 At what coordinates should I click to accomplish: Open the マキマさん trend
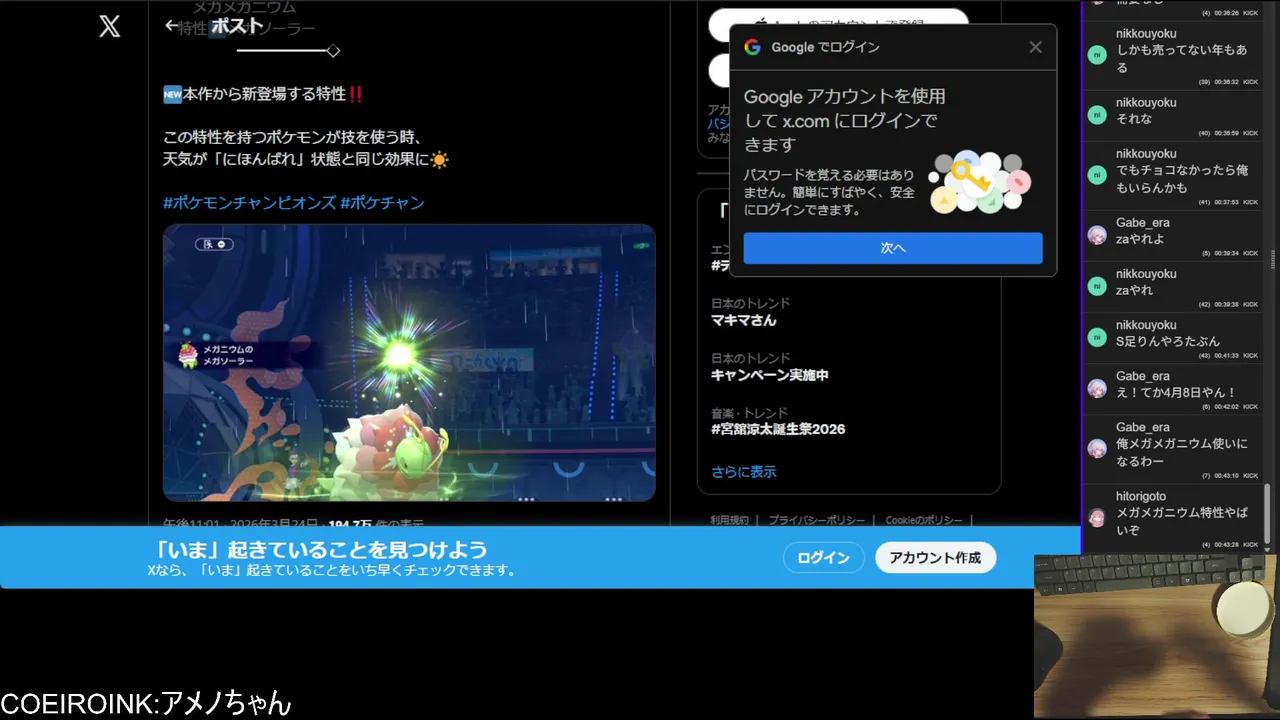pyautogui.click(x=743, y=320)
